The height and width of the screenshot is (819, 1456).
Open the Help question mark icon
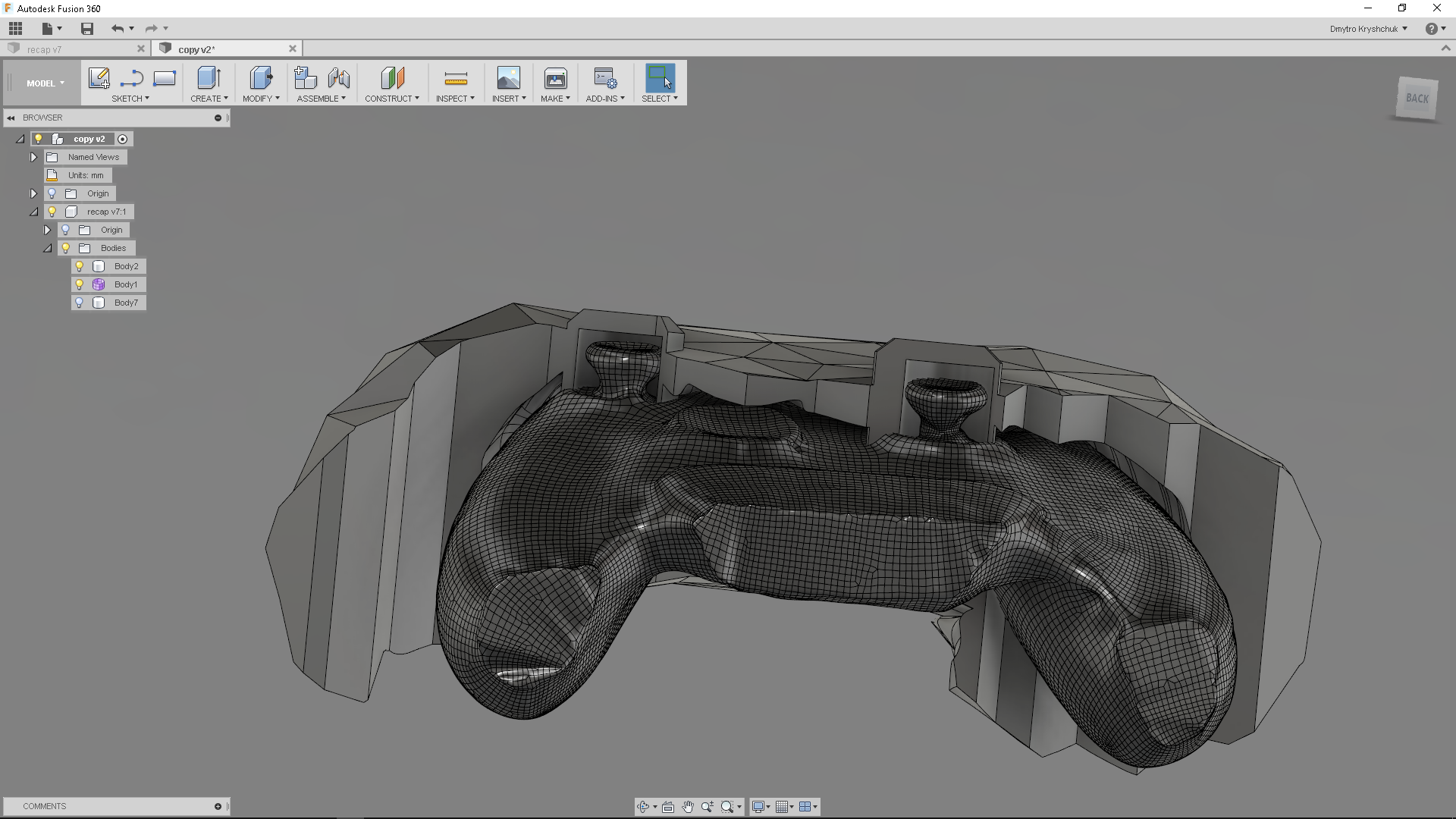[x=1431, y=29]
